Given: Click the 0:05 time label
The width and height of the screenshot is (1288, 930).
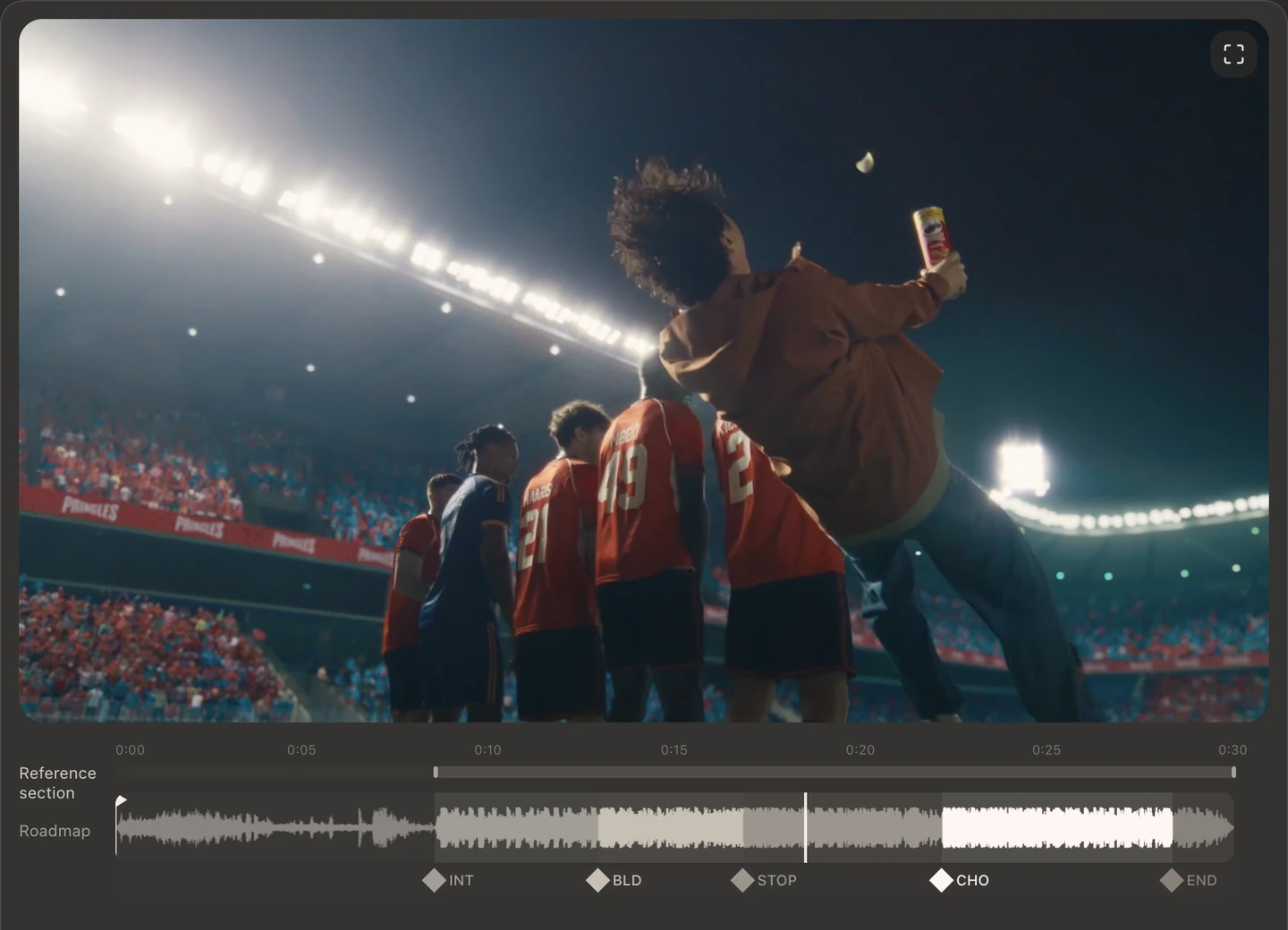Looking at the screenshot, I should (x=301, y=749).
